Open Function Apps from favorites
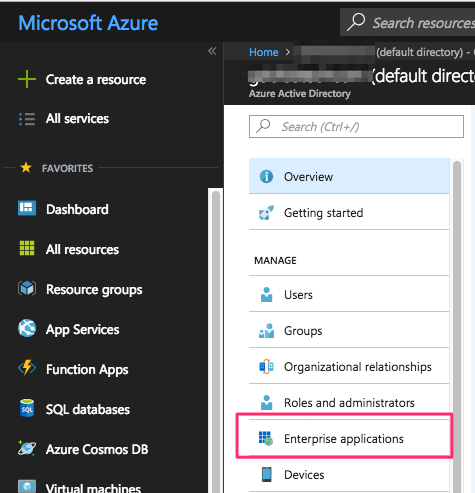Screen dimensions: 475x493 click(x=87, y=370)
